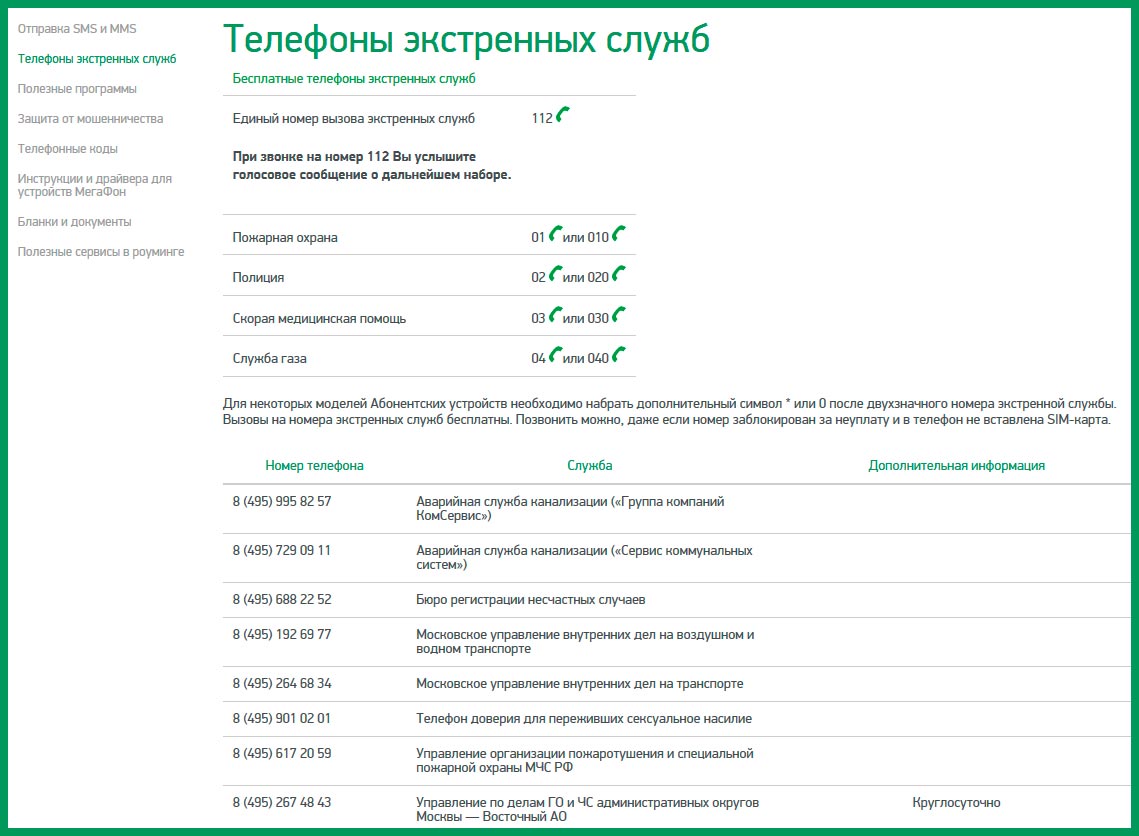The height and width of the screenshot is (836, 1139).
Task: Click the "Служба" column header
Action: point(587,465)
